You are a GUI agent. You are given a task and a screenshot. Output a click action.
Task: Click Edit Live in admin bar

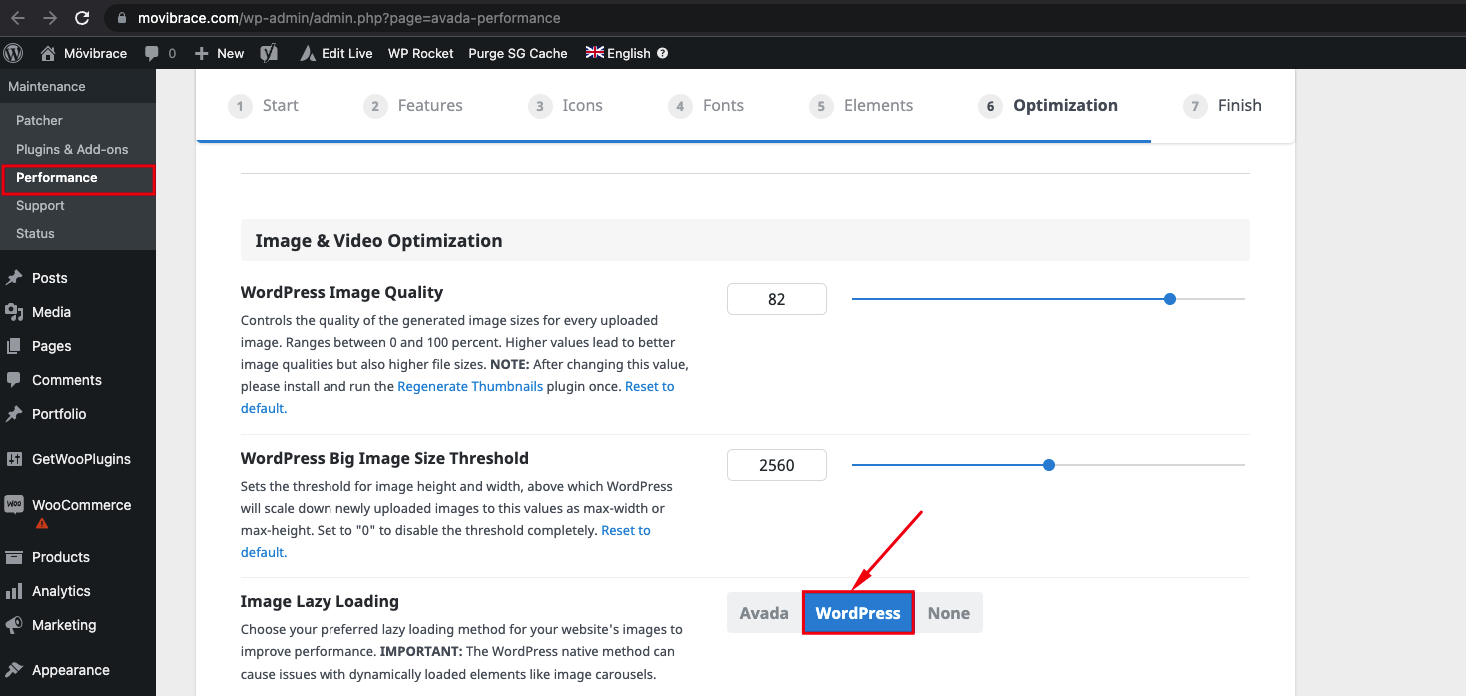(347, 53)
